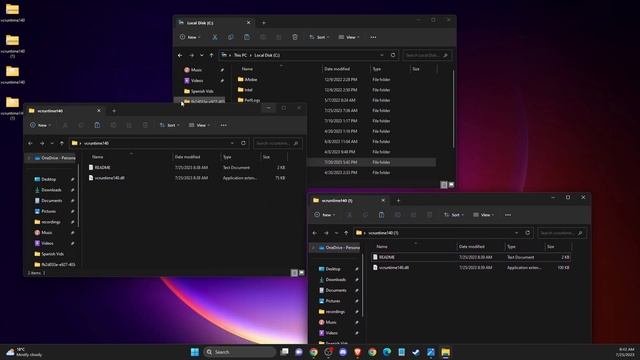Click the taskbar Search box
Image resolution: width=640 pixels, height=360 pixels.
(x=240, y=352)
